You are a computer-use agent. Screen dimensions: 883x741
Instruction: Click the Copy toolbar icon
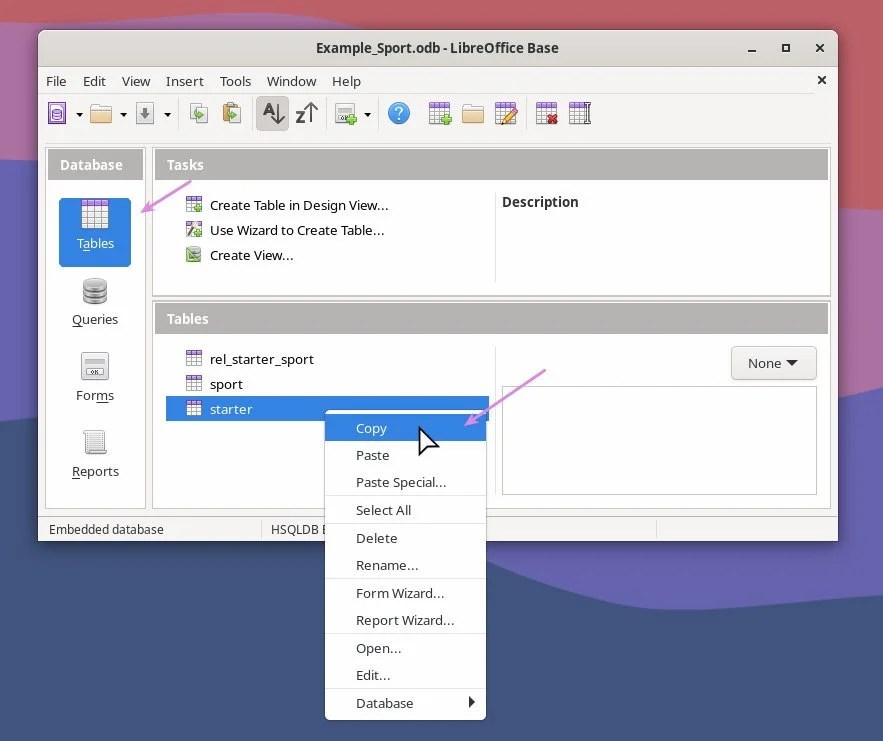point(198,113)
